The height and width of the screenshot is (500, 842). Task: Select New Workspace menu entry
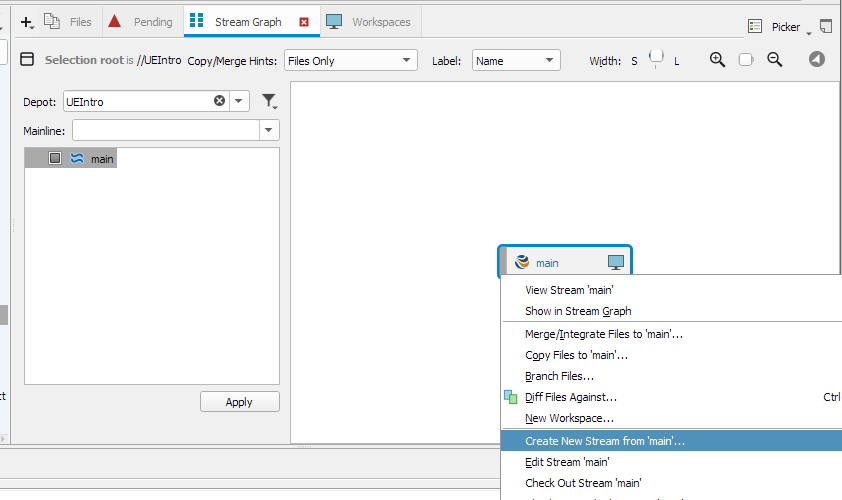[569, 418]
